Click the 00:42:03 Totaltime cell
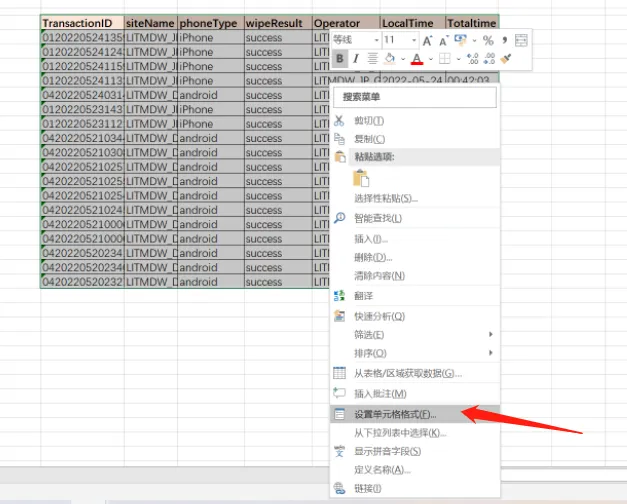 coord(472,79)
